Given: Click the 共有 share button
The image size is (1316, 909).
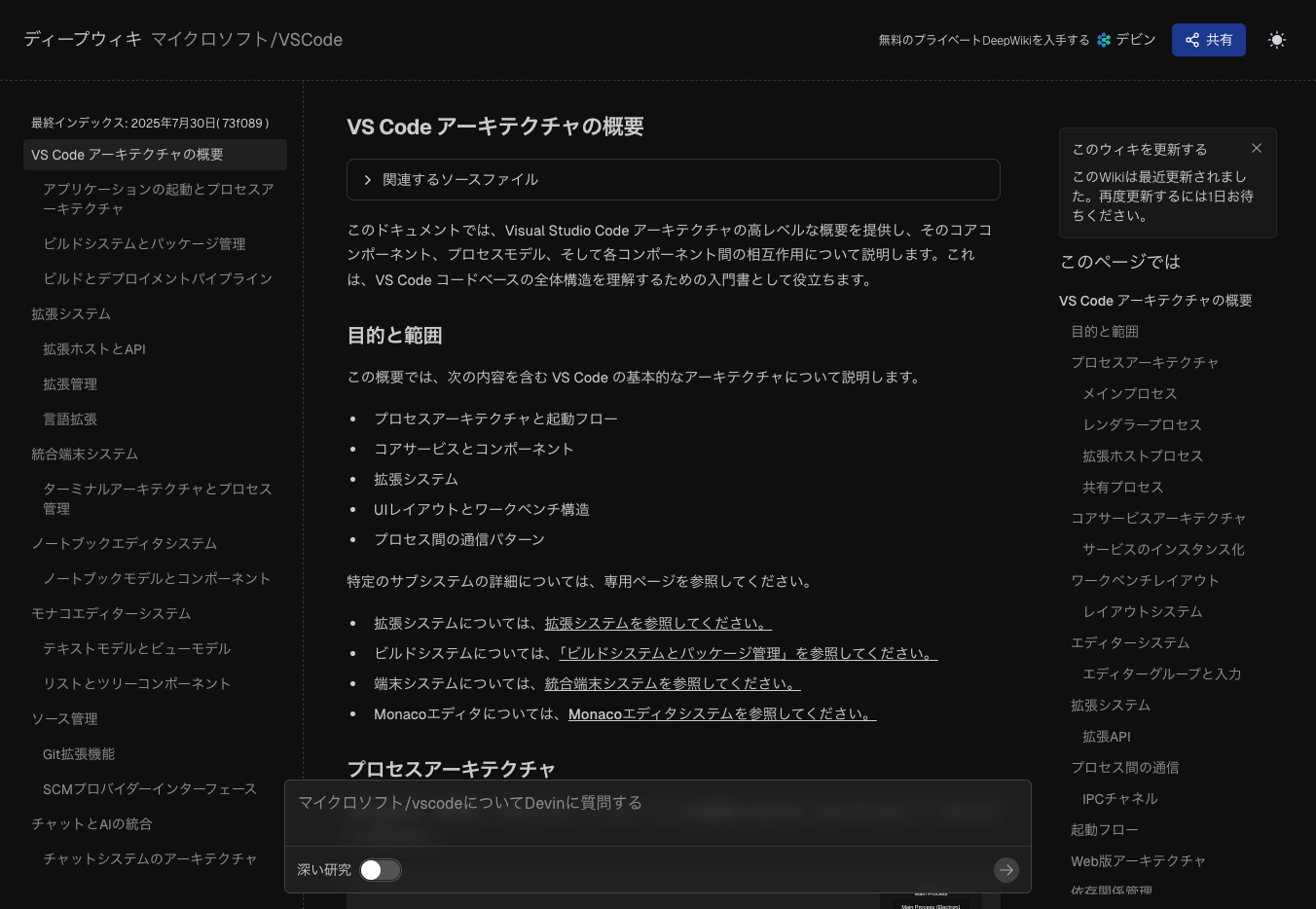Looking at the screenshot, I should pyautogui.click(x=1209, y=40).
